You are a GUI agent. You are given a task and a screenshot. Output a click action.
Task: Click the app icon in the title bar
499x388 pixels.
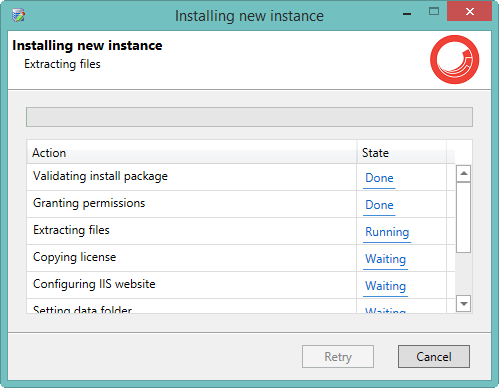click(x=18, y=15)
